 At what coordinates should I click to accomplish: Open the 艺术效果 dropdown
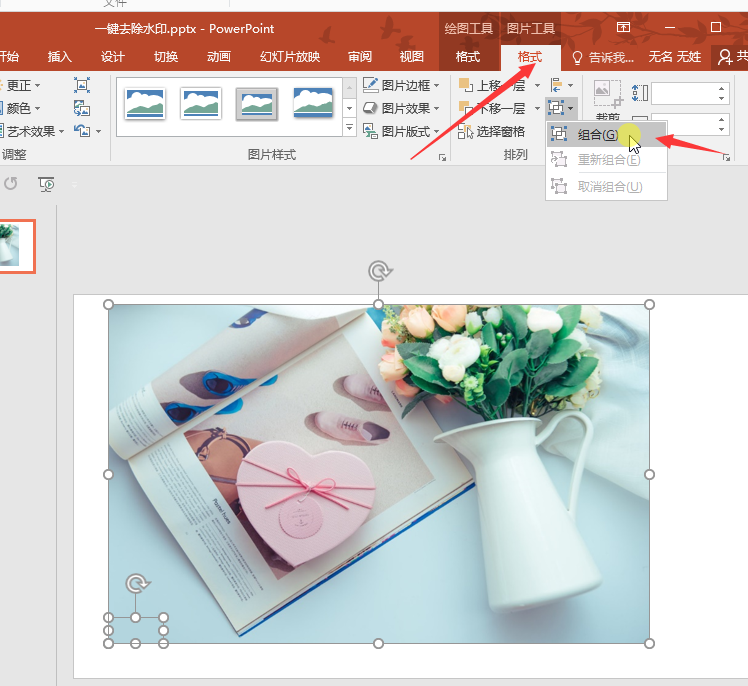(32, 131)
